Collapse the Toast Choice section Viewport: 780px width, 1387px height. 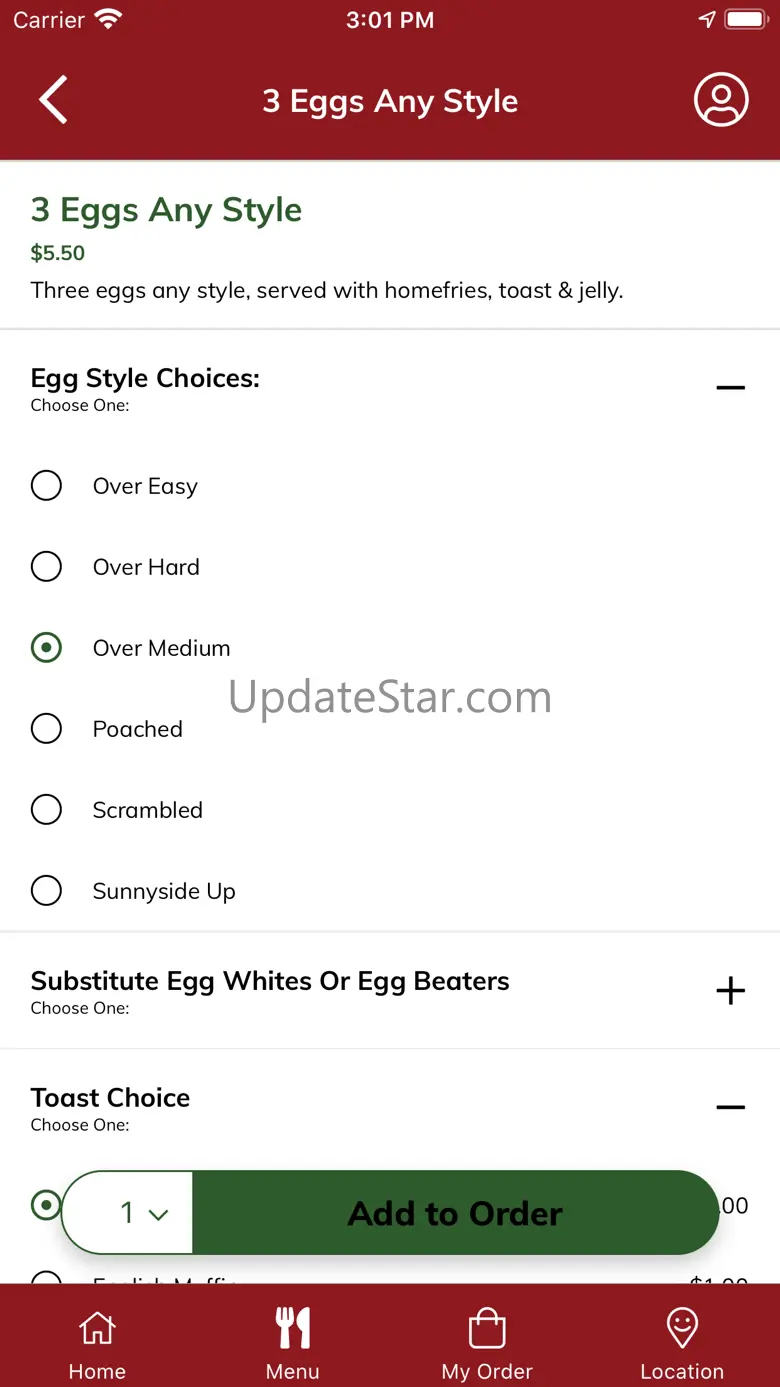731,1107
